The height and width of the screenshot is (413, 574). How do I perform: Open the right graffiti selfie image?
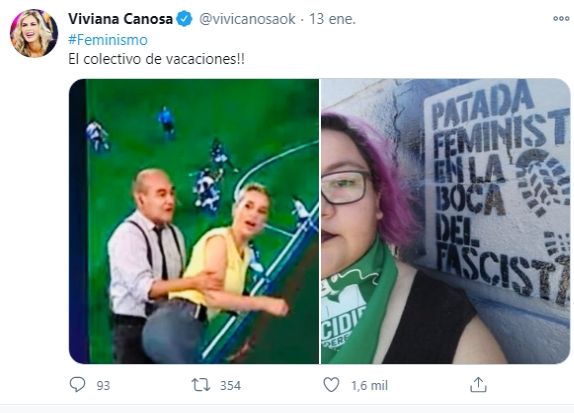(446, 221)
